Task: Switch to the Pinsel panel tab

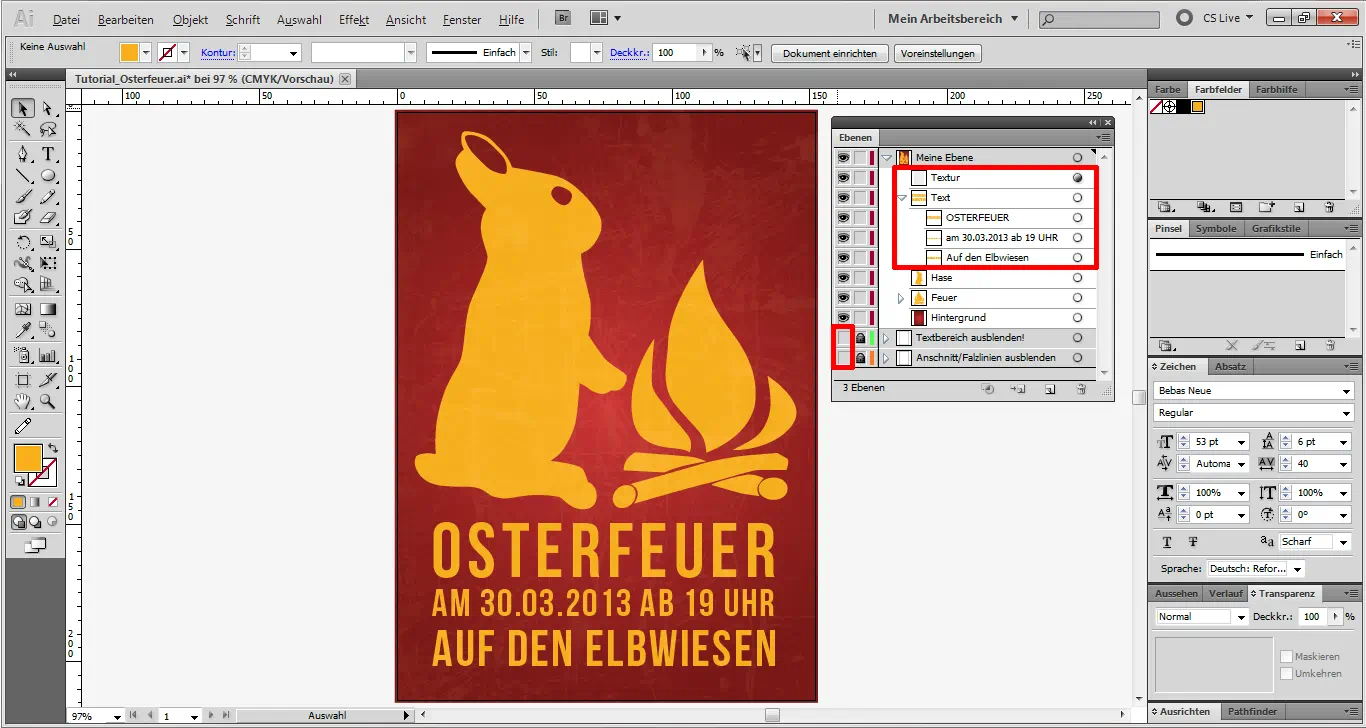Action: pos(1167,228)
